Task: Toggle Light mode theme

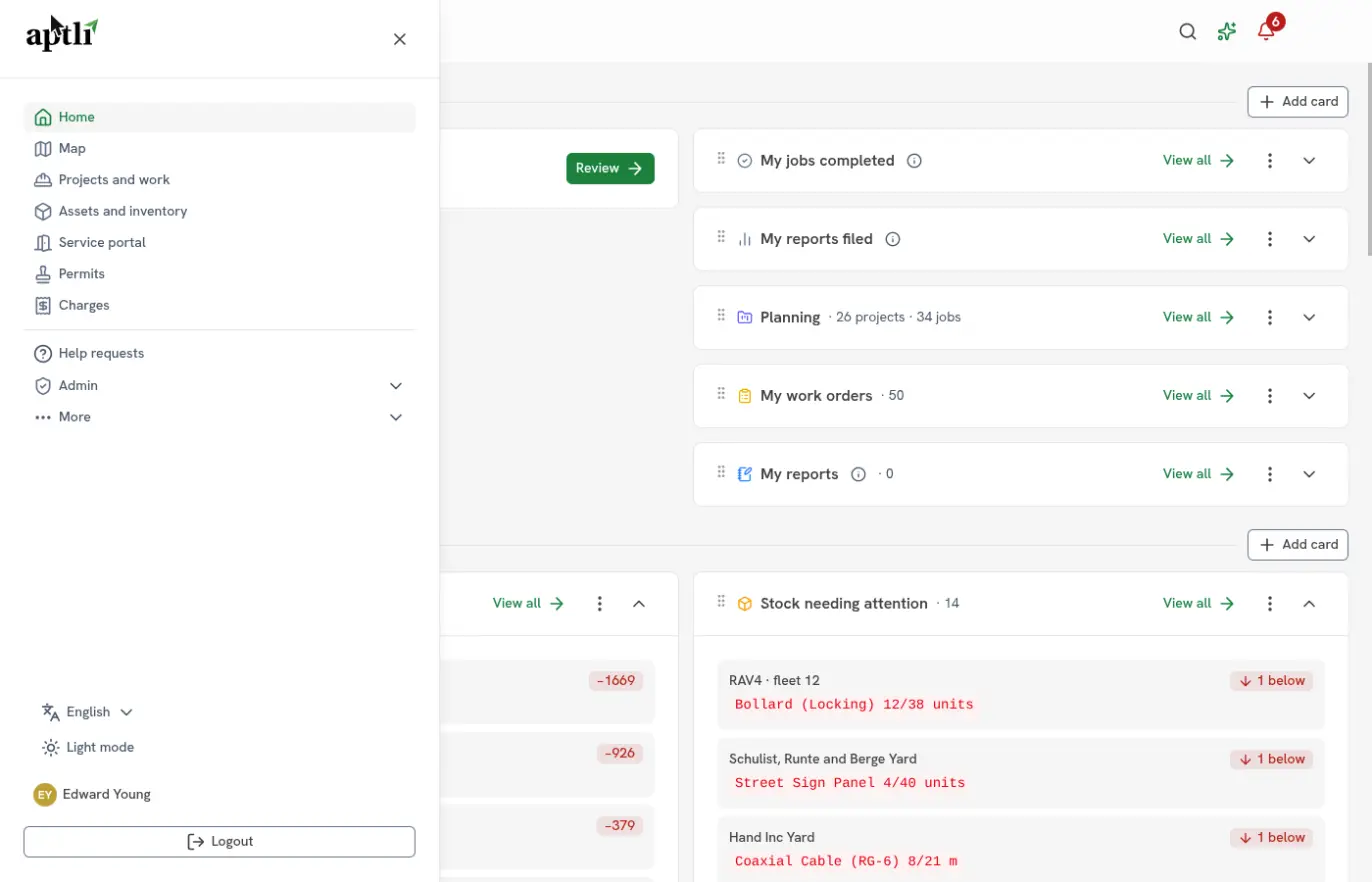Action: [88, 747]
